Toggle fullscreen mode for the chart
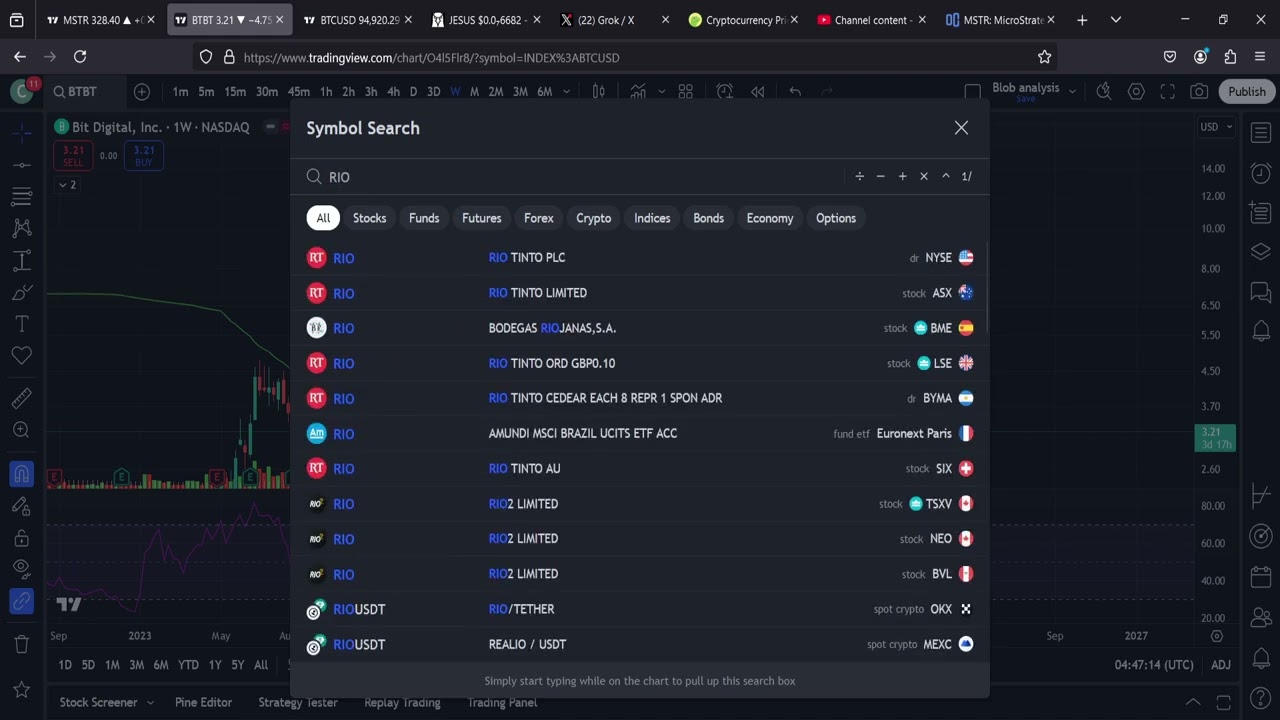The height and width of the screenshot is (720, 1280). click(1167, 92)
